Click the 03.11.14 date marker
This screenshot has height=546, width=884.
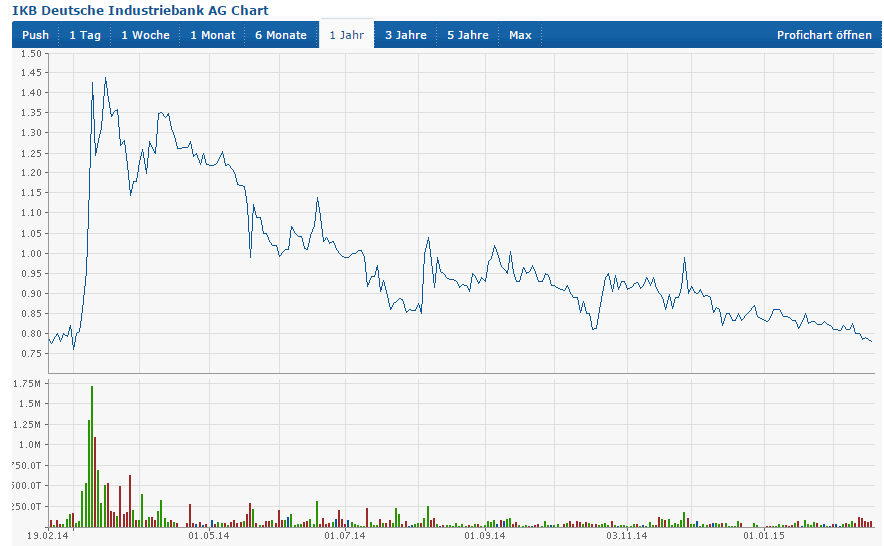(x=627, y=537)
